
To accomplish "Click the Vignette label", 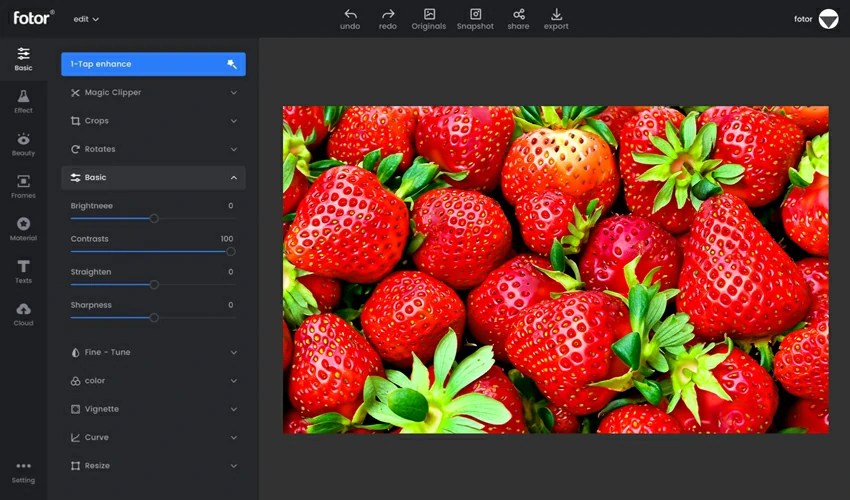I will click(101, 409).
